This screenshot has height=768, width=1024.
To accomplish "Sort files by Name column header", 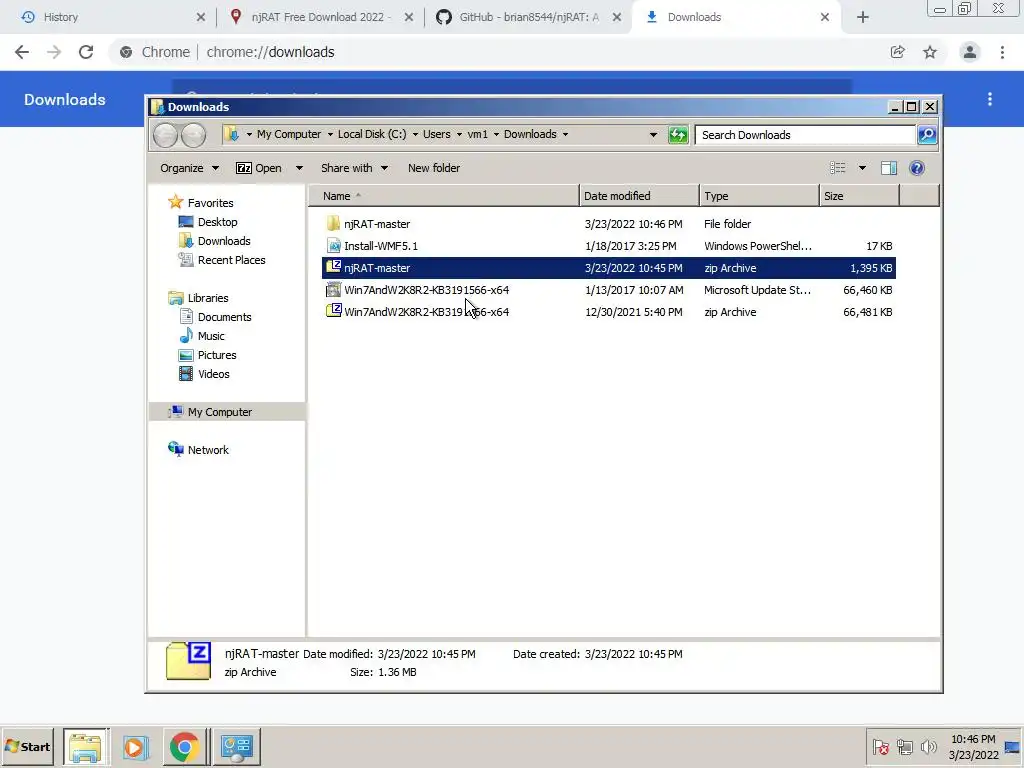I will tap(443, 196).
